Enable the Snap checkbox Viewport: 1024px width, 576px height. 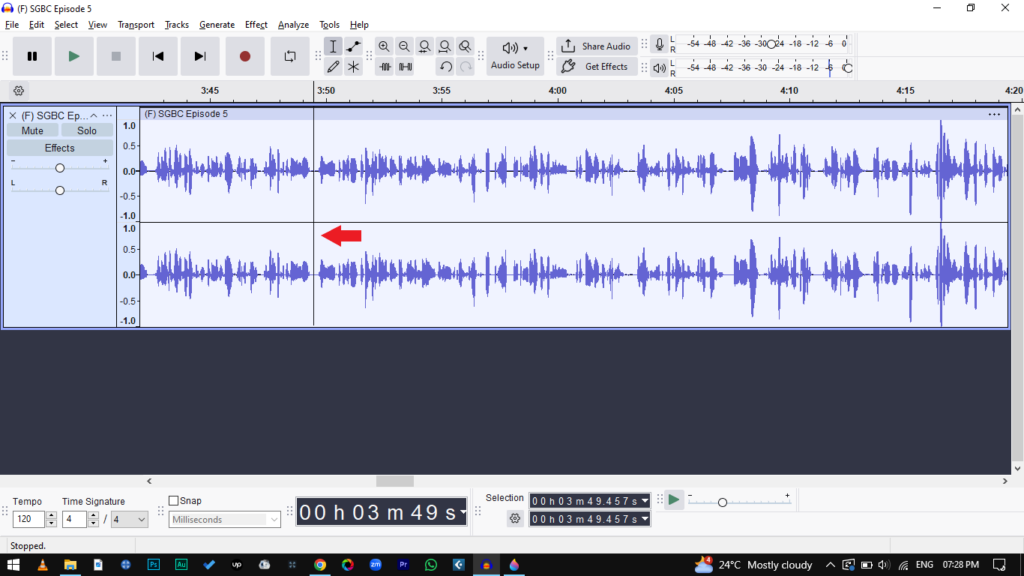pos(174,501)
